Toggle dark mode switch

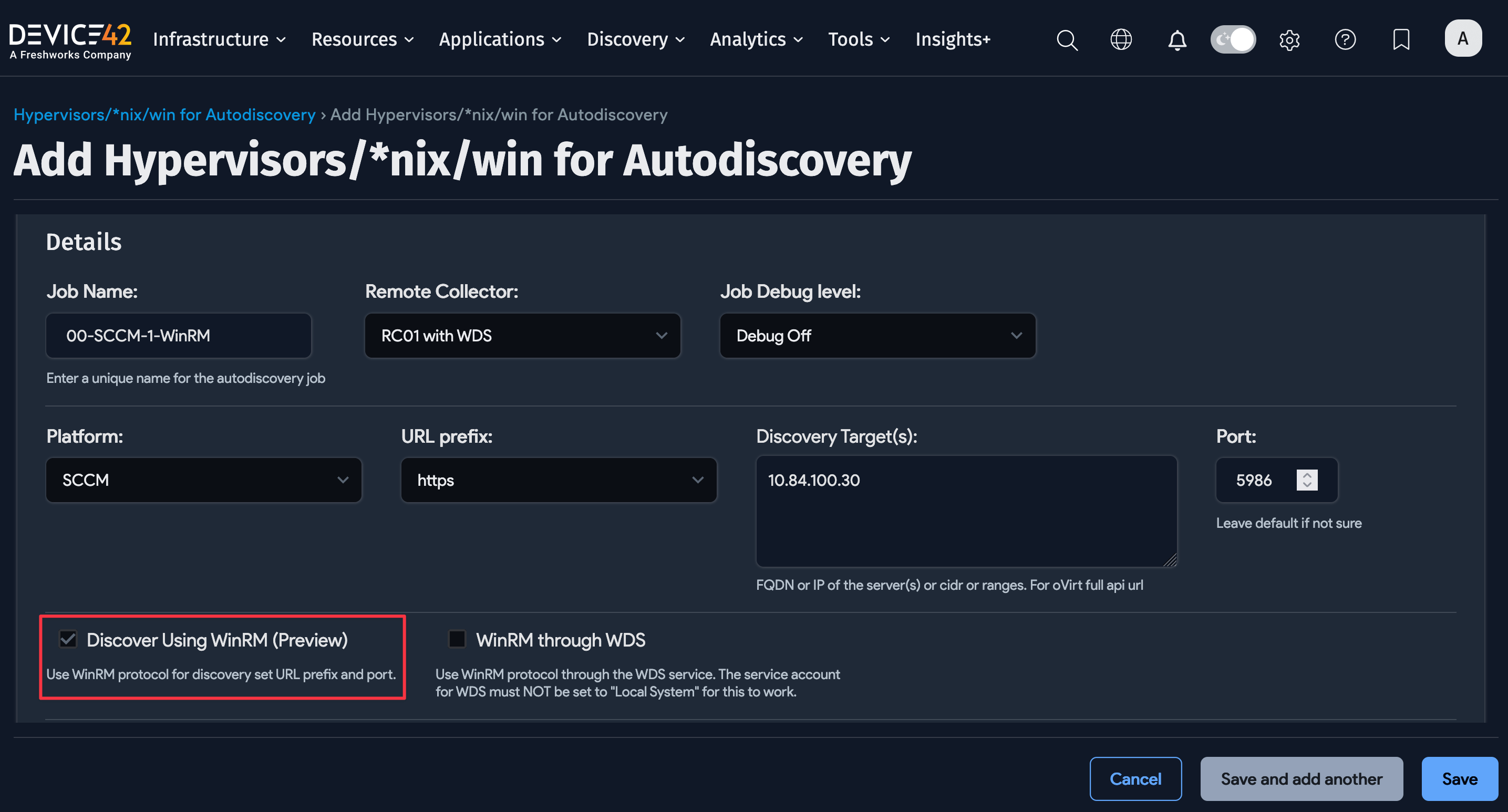coord(1233,39)
